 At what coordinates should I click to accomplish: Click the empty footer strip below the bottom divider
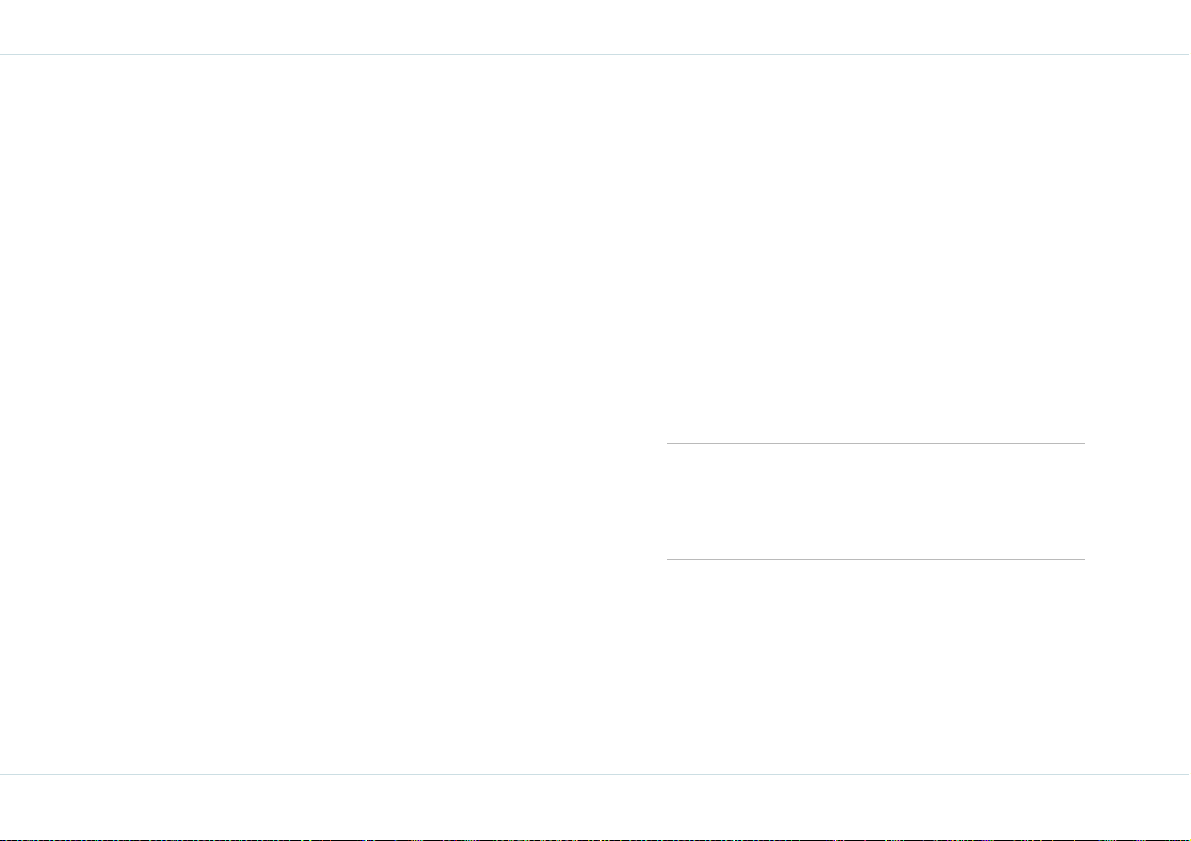tap(596, 806)
